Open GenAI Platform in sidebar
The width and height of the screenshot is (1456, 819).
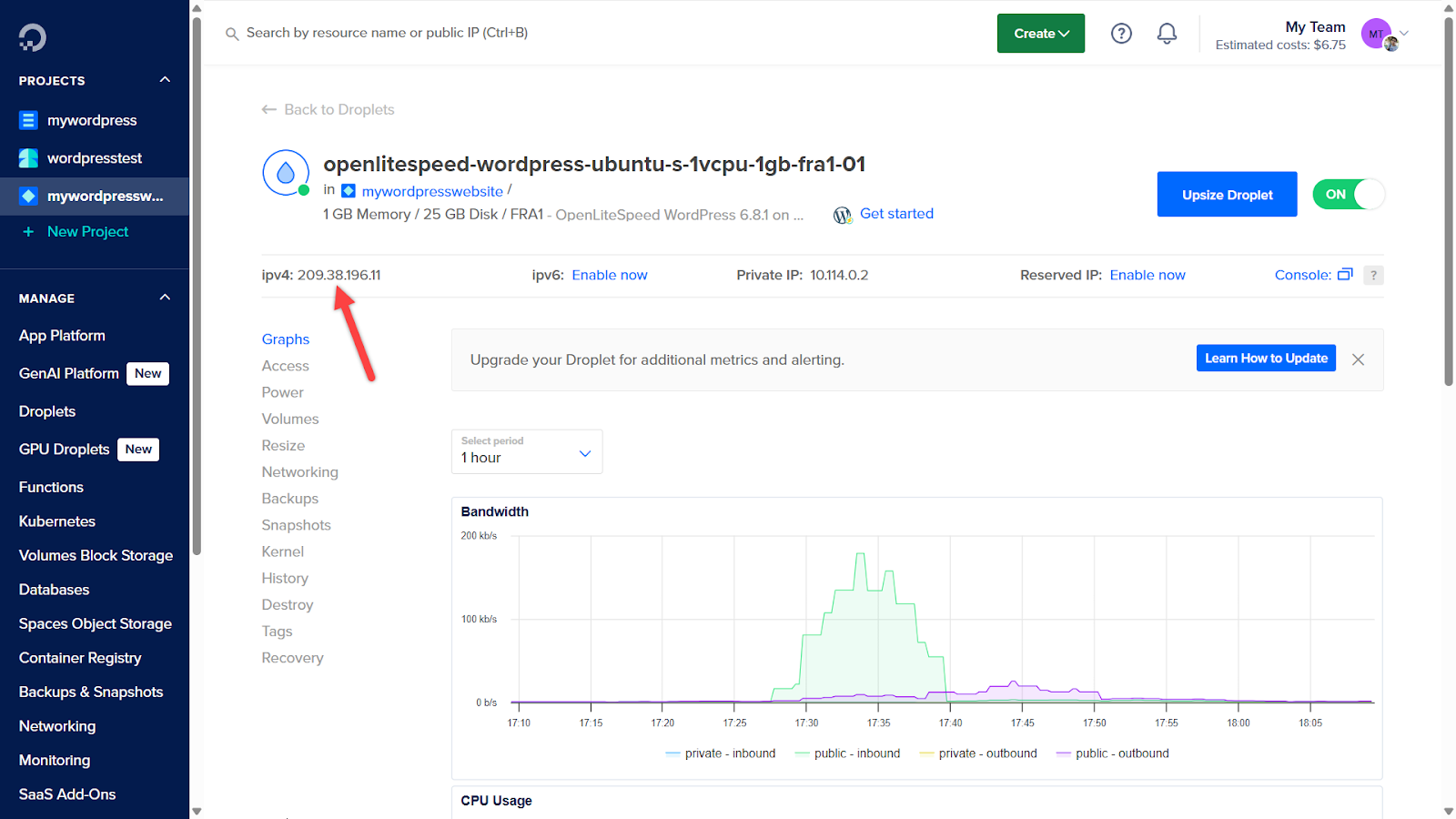pyautogui.click(x=69, y=374)
